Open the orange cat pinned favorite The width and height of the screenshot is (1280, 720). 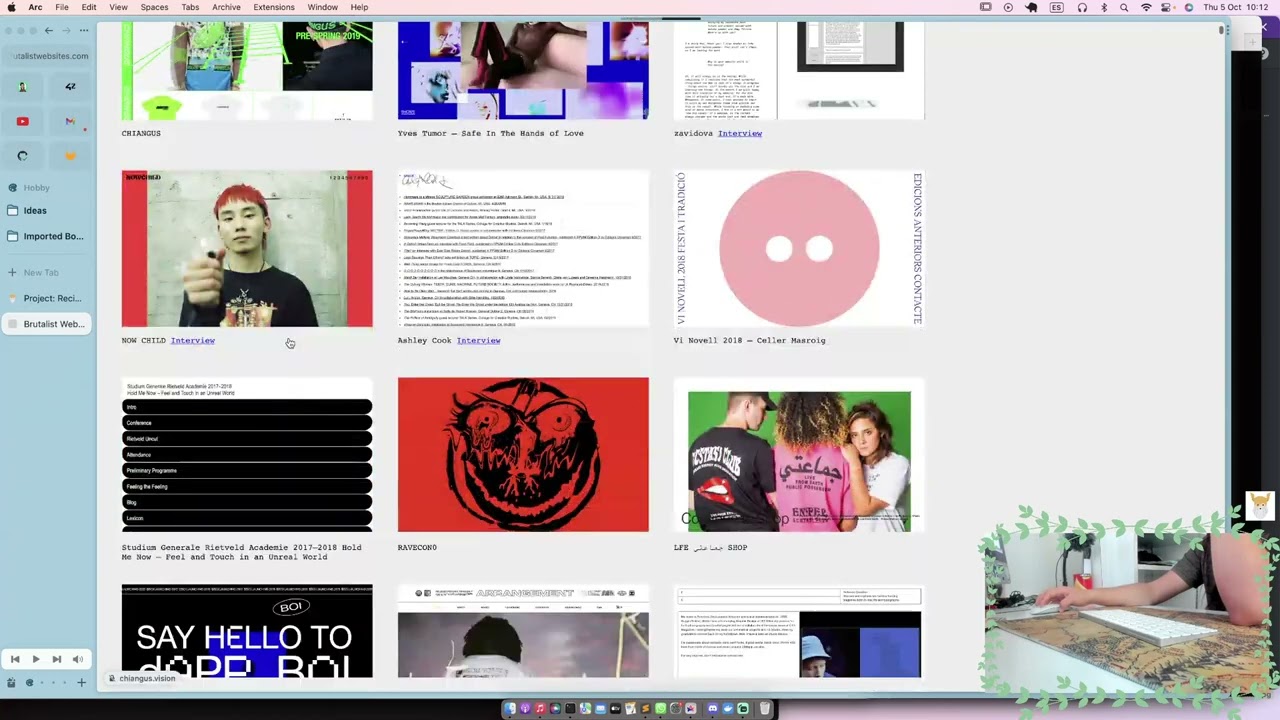coord(70,156)
